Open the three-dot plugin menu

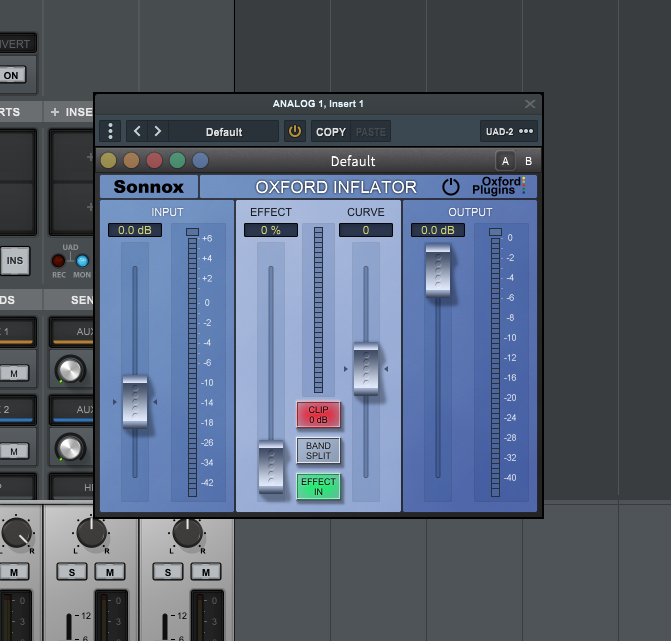click(110, 131)
